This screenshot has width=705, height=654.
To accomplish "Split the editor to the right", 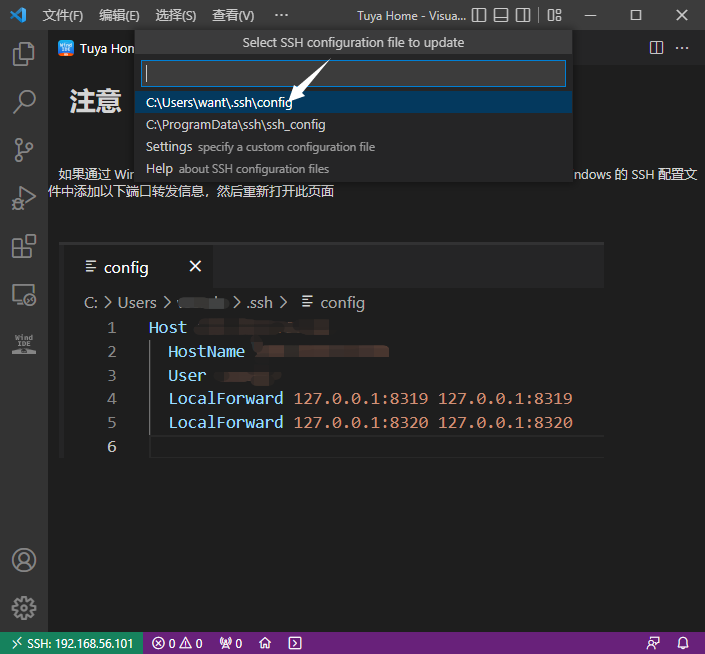I will 656,48.
